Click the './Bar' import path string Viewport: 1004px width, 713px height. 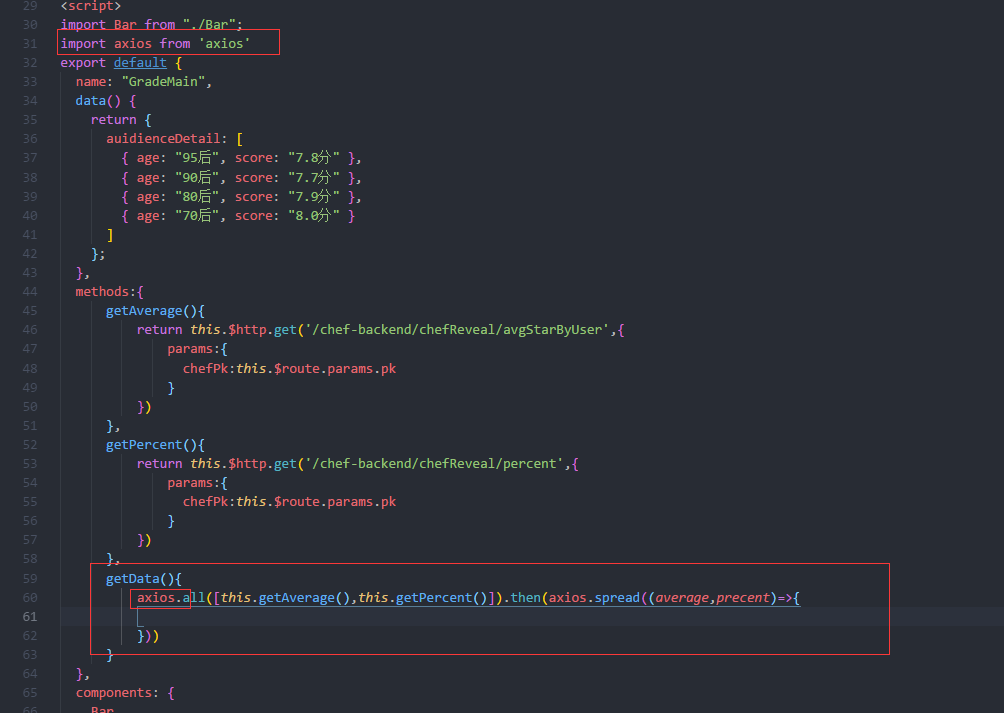pos(209,25)
